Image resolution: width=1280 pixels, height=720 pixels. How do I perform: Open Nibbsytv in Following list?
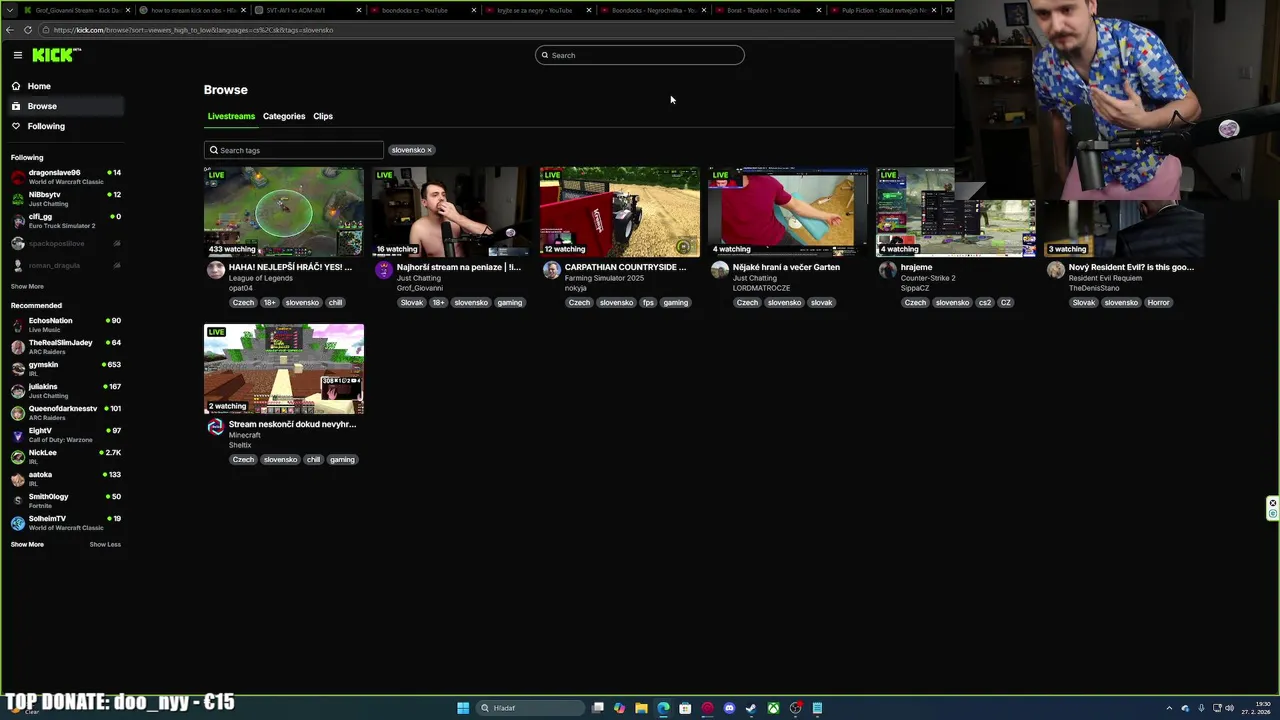pos(66,199)
